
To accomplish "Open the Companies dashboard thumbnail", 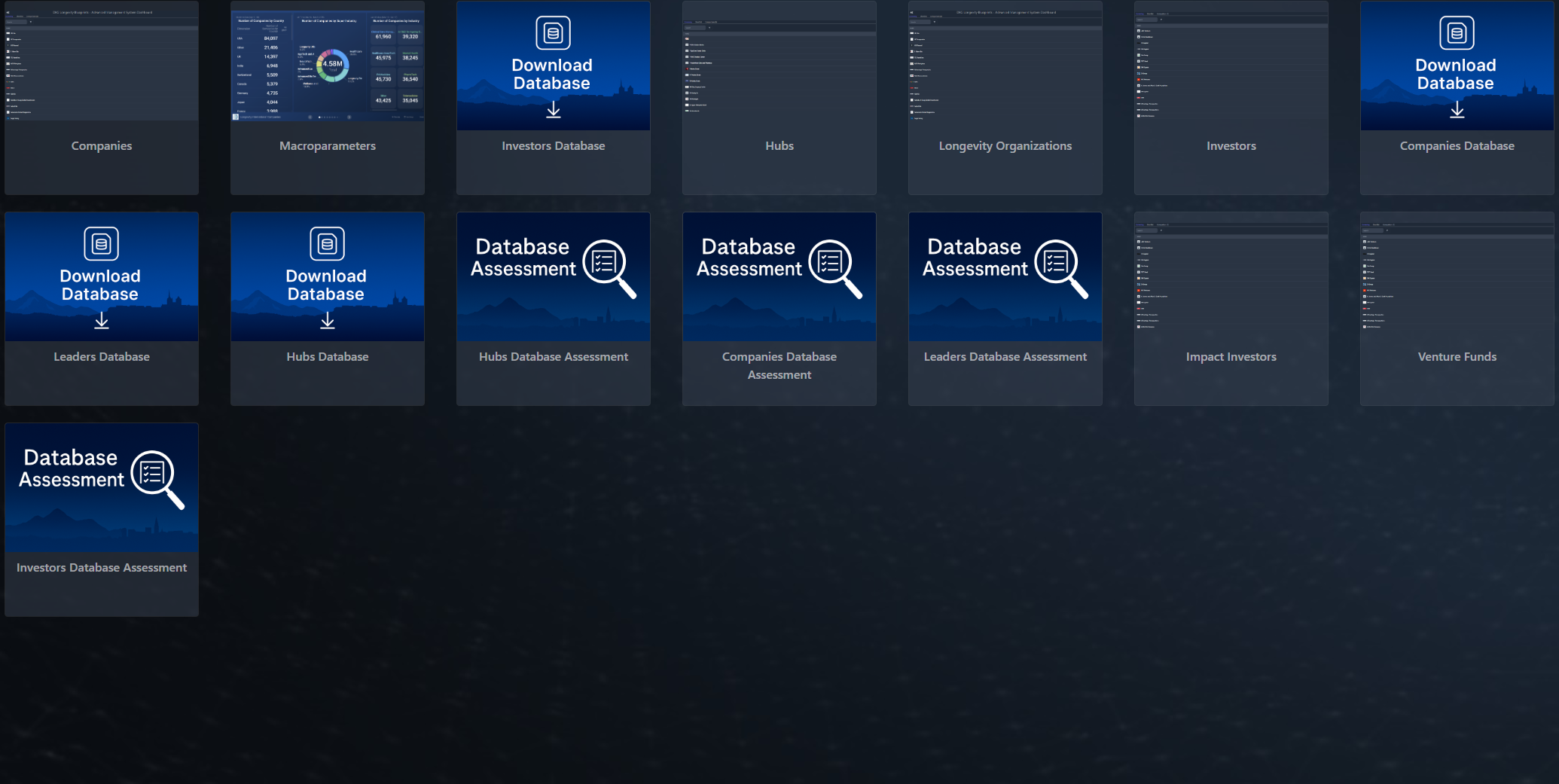I will pos(102,66).
